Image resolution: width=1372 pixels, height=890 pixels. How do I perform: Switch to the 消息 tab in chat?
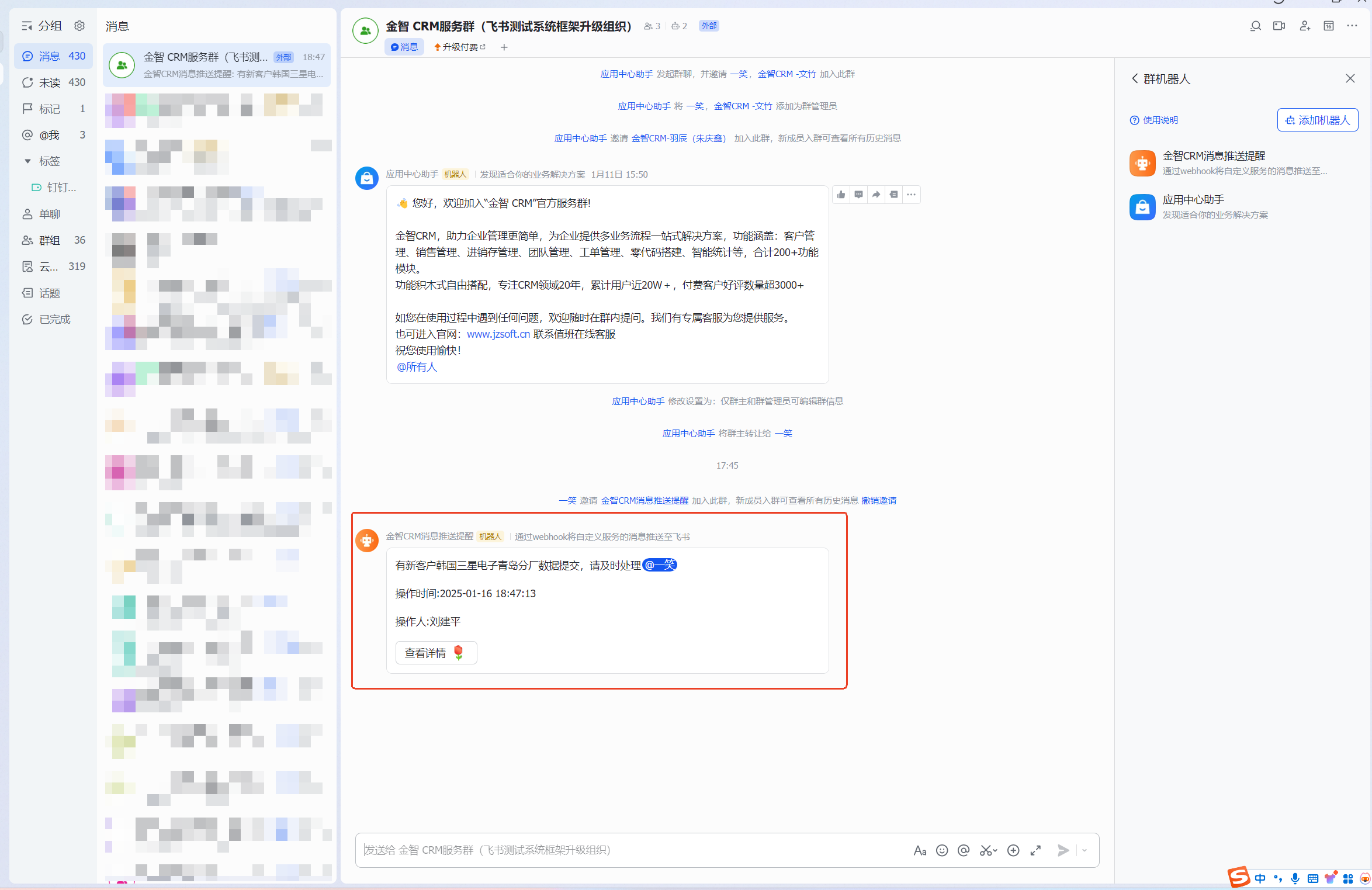tap(404, 47)
